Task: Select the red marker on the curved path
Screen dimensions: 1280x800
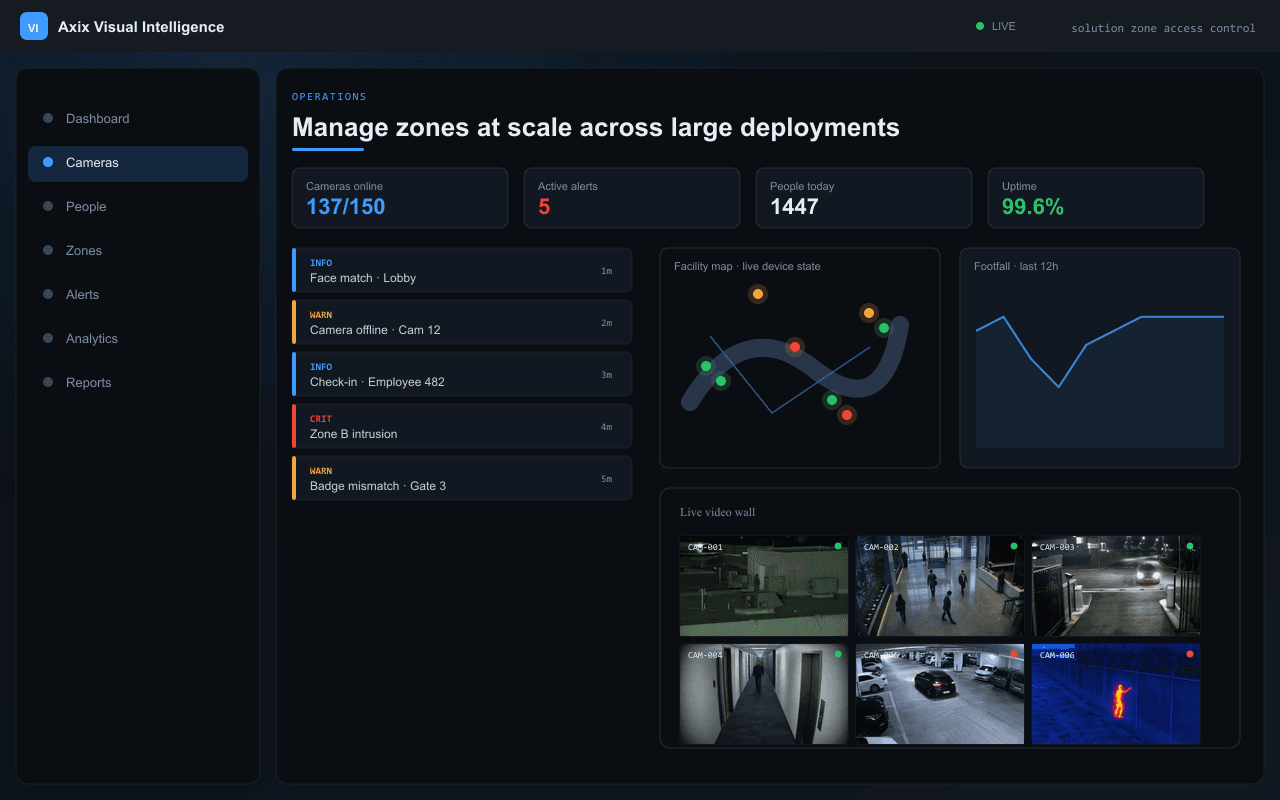Action: pyautogui.click(x=795, y=347)
